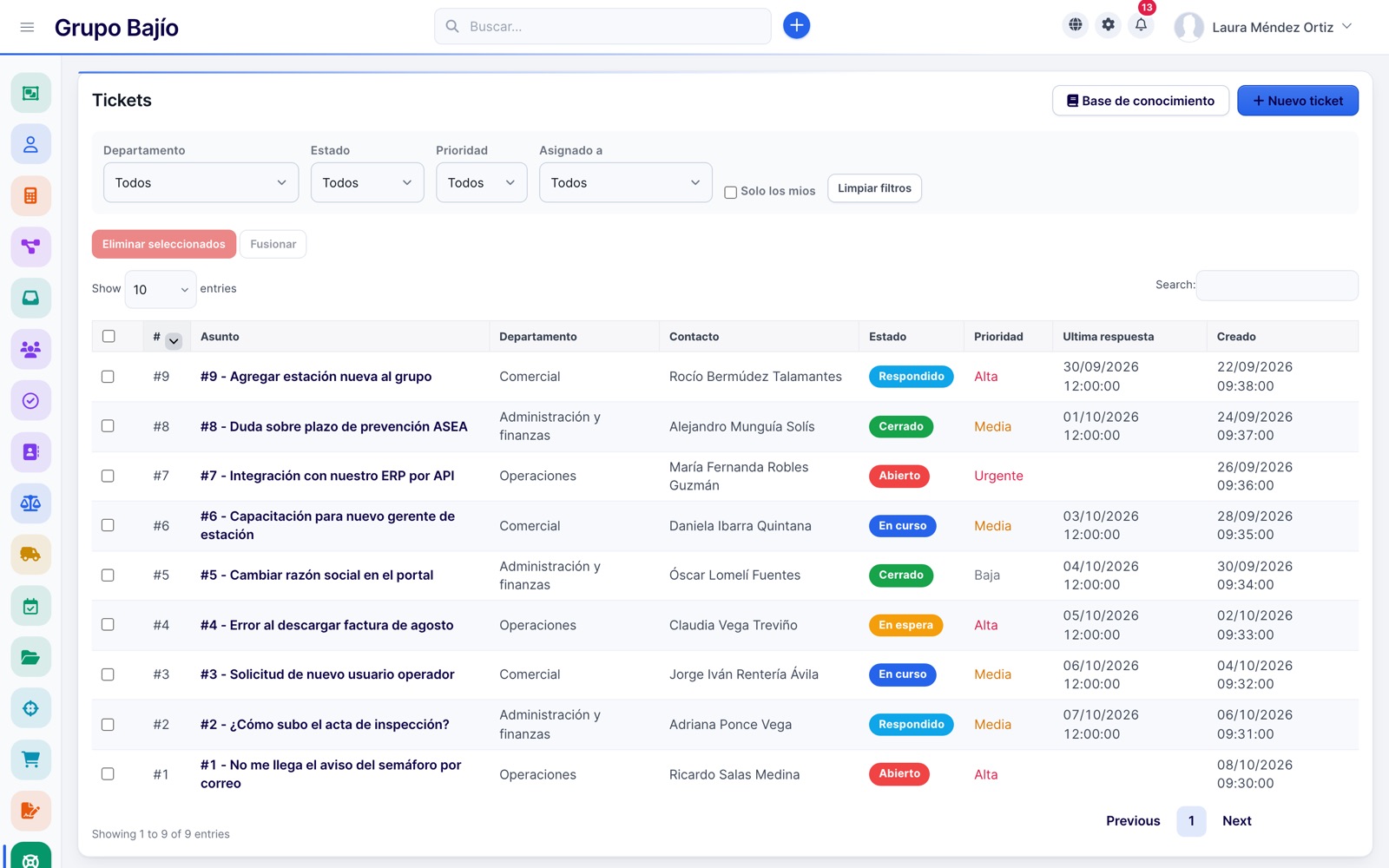Focus the table Search input field
This screenshot has width=1389, height=868.
point(1277,285)
